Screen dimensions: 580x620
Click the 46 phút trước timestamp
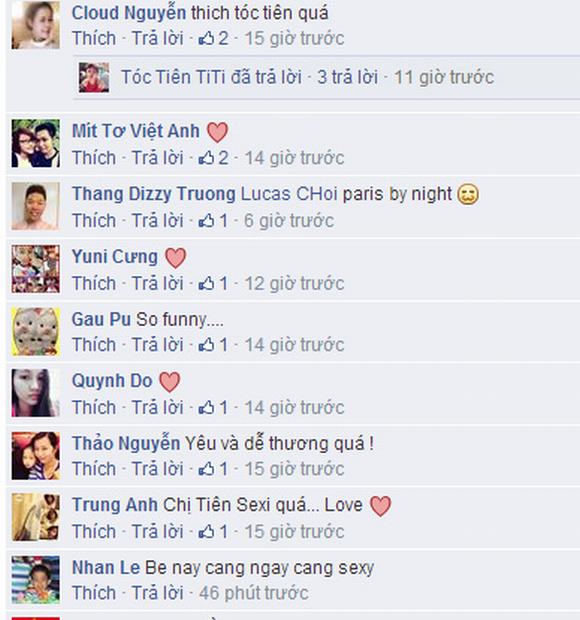[x=253, y=593]
